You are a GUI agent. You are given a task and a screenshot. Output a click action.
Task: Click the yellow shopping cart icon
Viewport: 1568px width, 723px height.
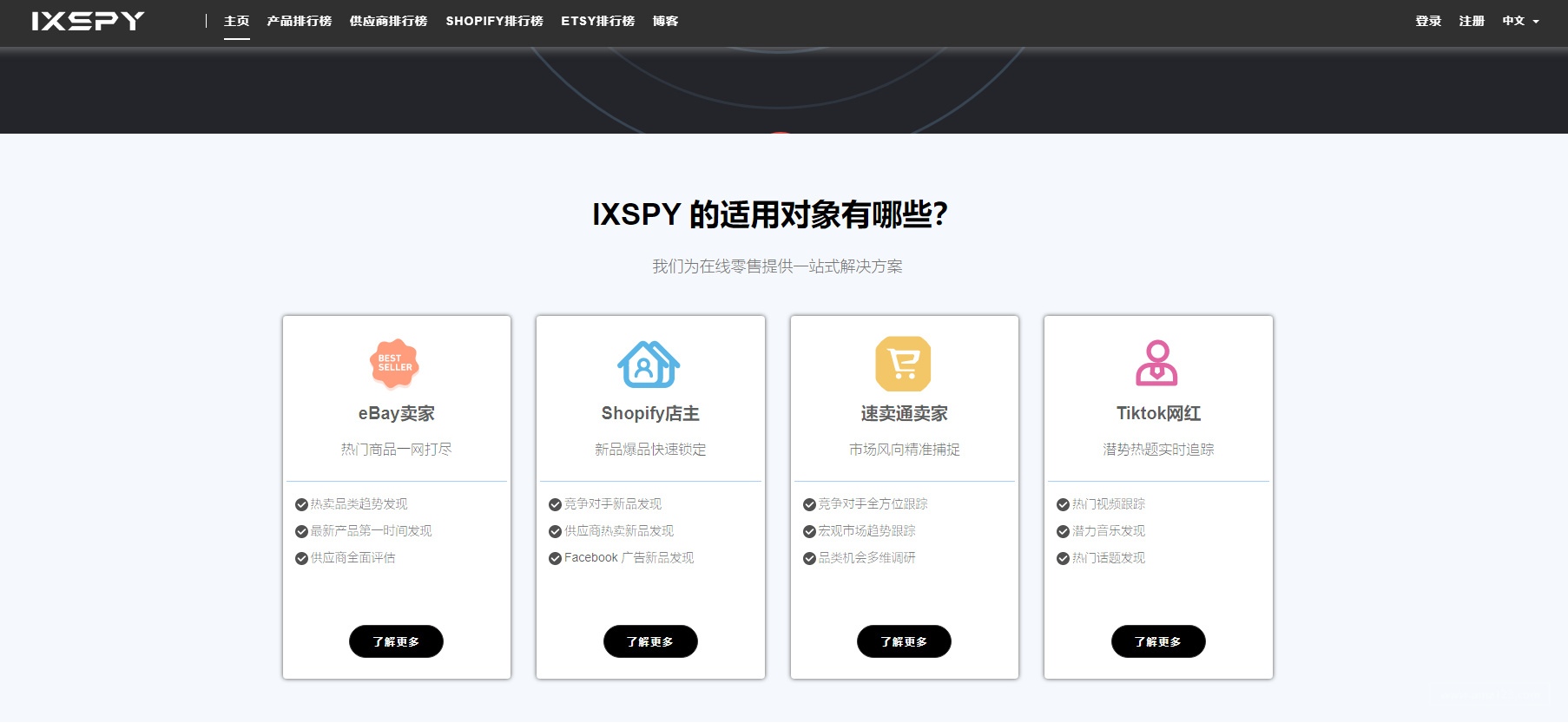coord(903,364)
